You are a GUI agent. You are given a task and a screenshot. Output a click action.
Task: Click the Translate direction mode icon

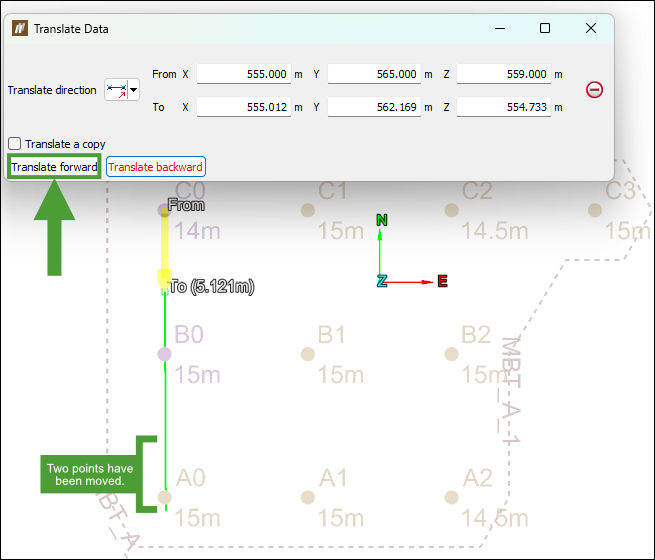(x=116, y=90)
